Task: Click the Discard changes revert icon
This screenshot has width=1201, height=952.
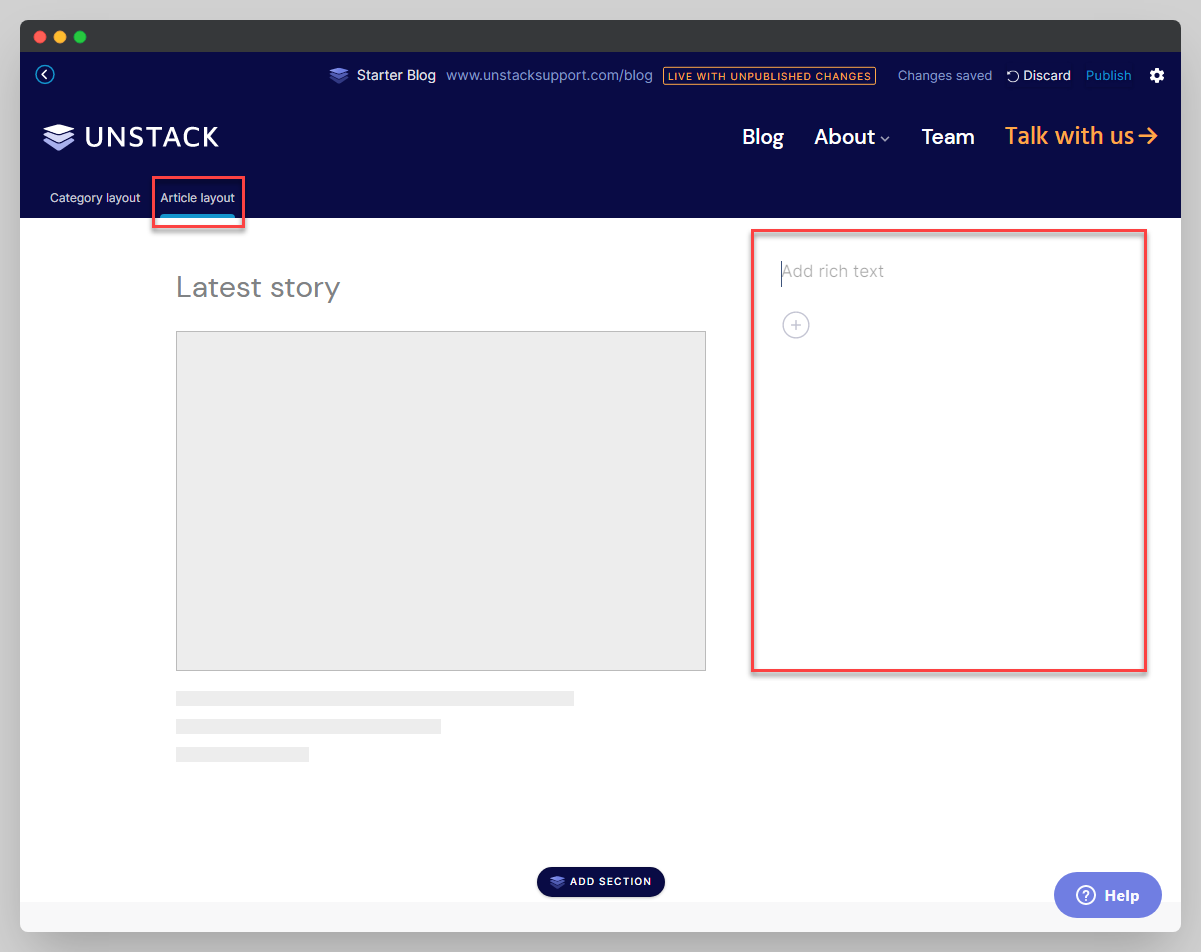Action: (1012, 75)
